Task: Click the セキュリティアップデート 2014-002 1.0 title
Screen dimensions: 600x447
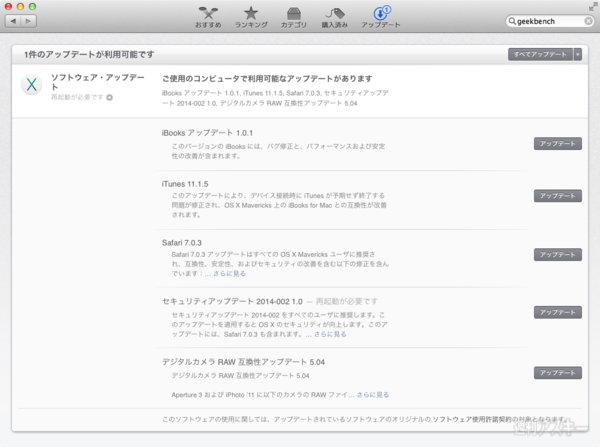Action: (232, 302)
